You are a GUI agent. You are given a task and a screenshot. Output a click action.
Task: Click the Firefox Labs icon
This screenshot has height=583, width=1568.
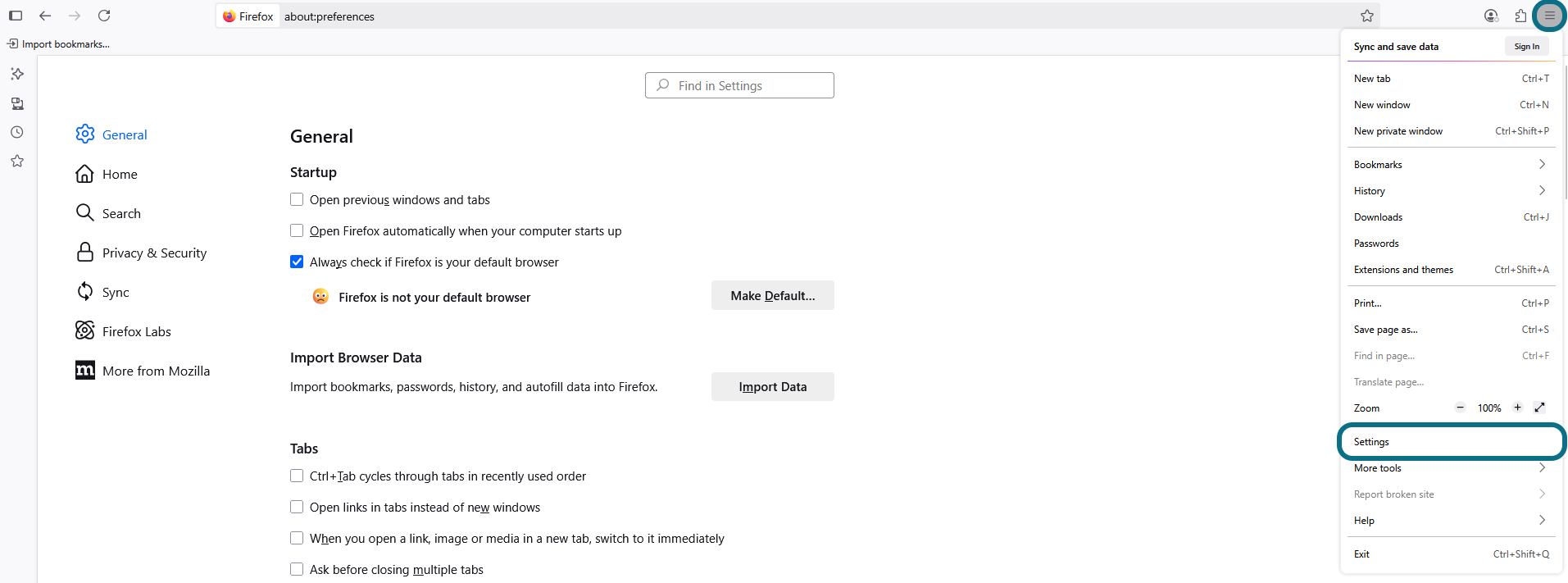[x=85, y=330]
